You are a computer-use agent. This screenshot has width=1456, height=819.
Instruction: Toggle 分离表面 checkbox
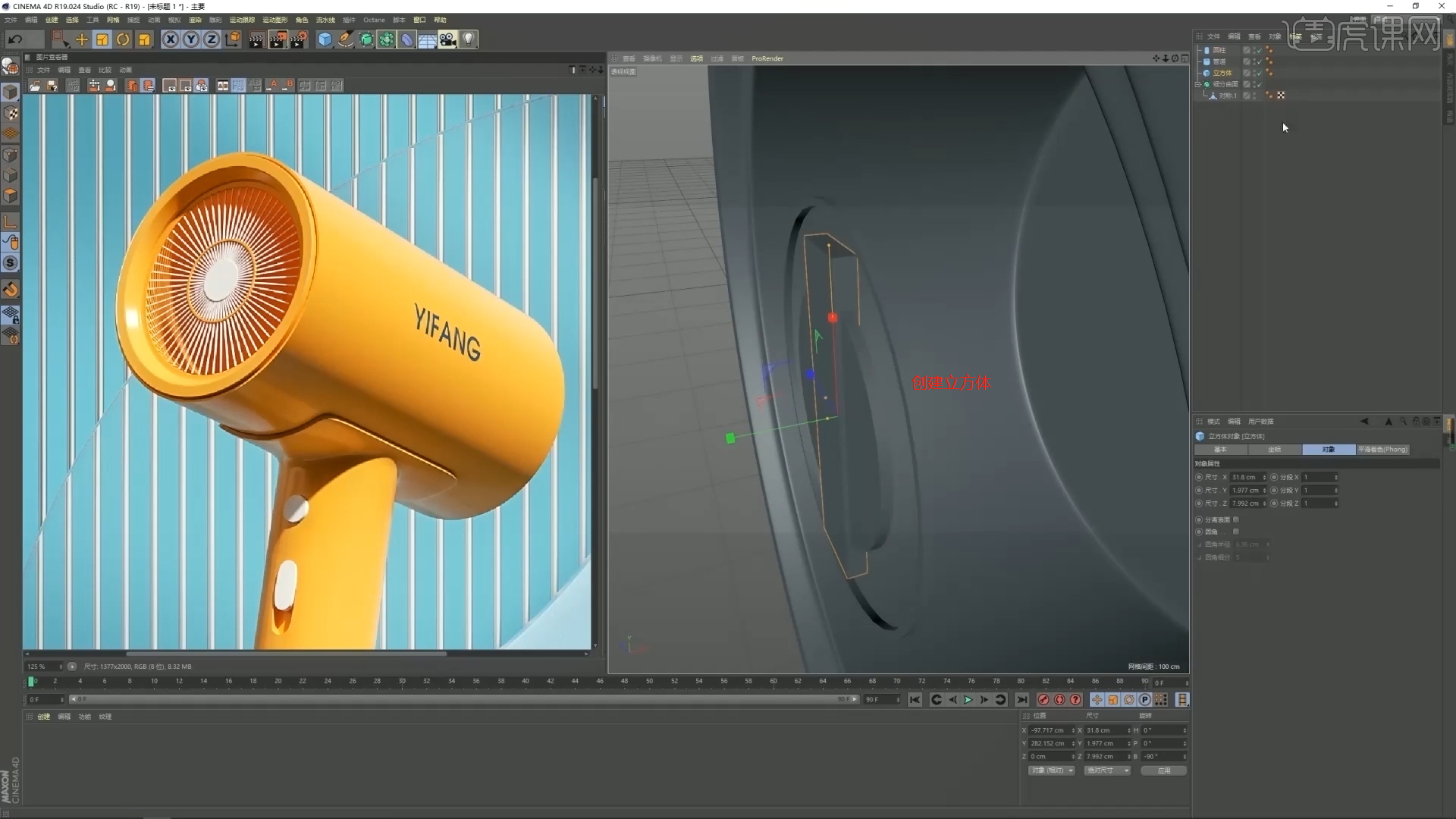1236,519
